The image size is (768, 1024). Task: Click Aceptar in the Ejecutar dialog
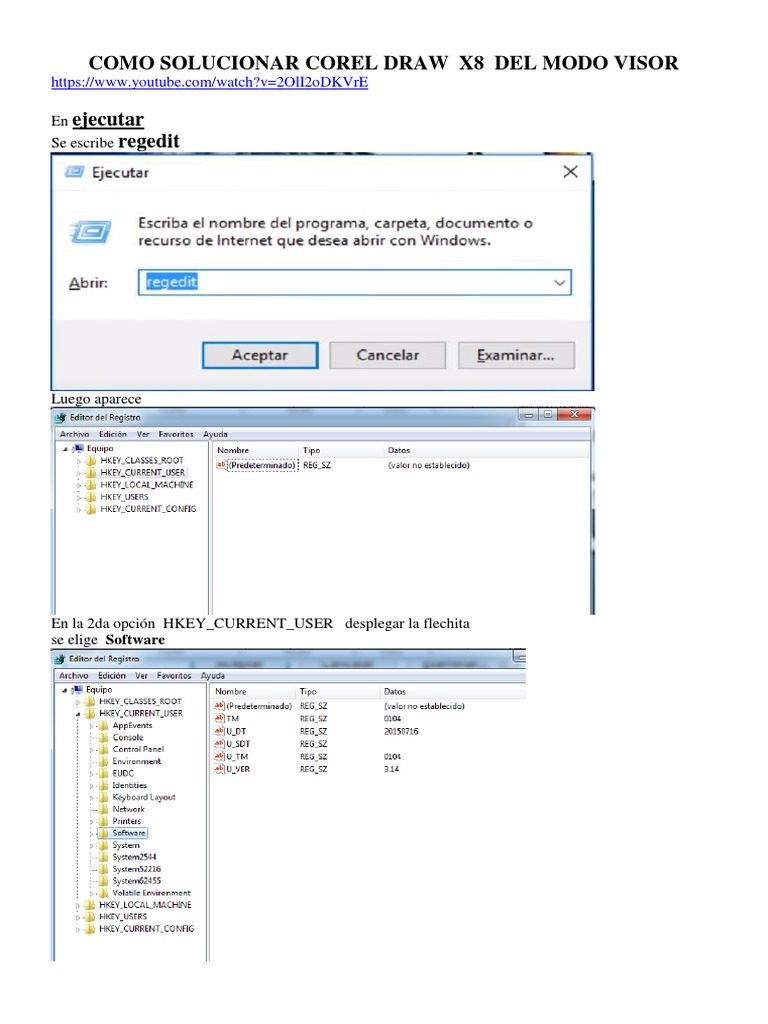(260, 355)
